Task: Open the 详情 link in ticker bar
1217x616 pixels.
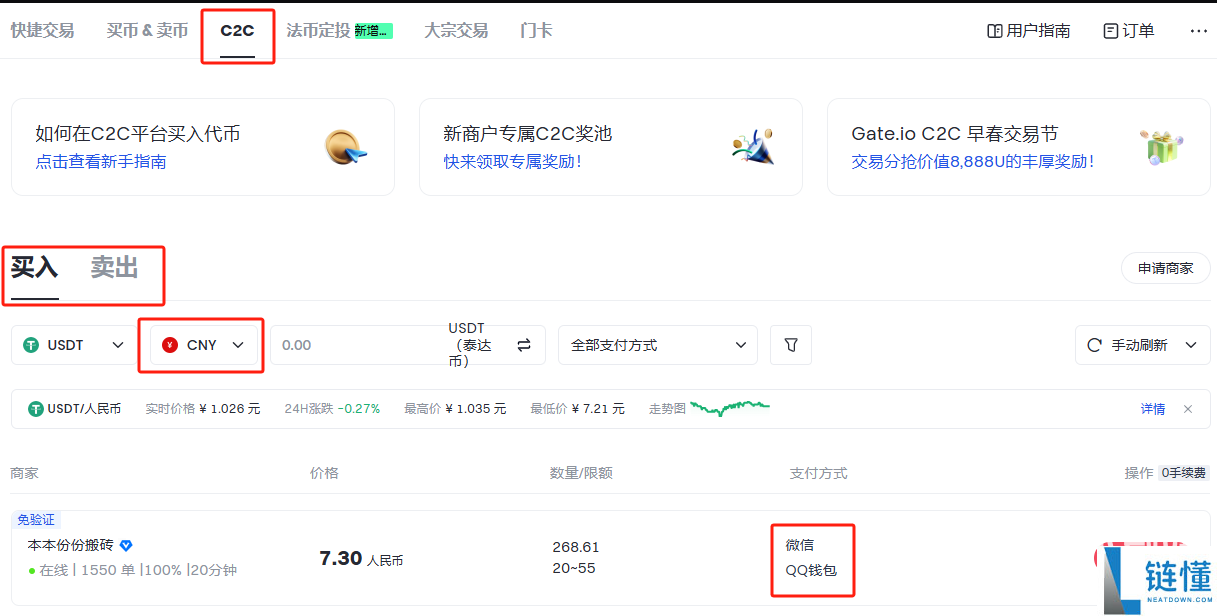Action: click(x=1153, y=409)
